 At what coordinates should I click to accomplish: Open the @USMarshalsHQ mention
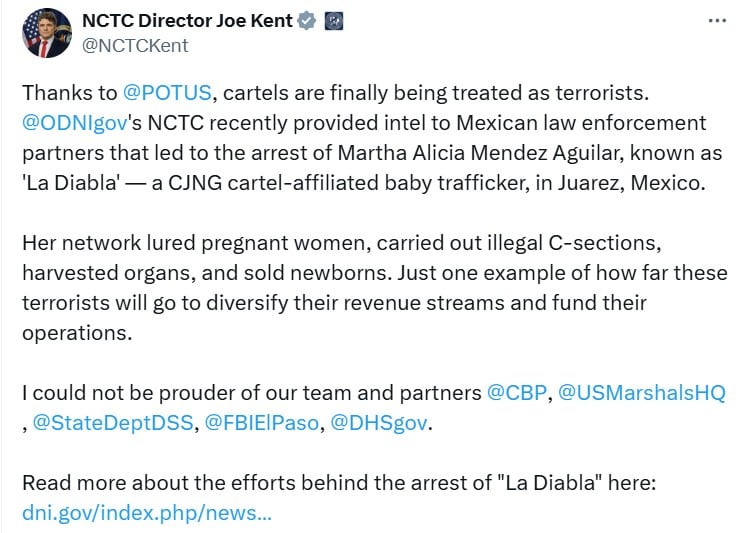tap(642, 393)
